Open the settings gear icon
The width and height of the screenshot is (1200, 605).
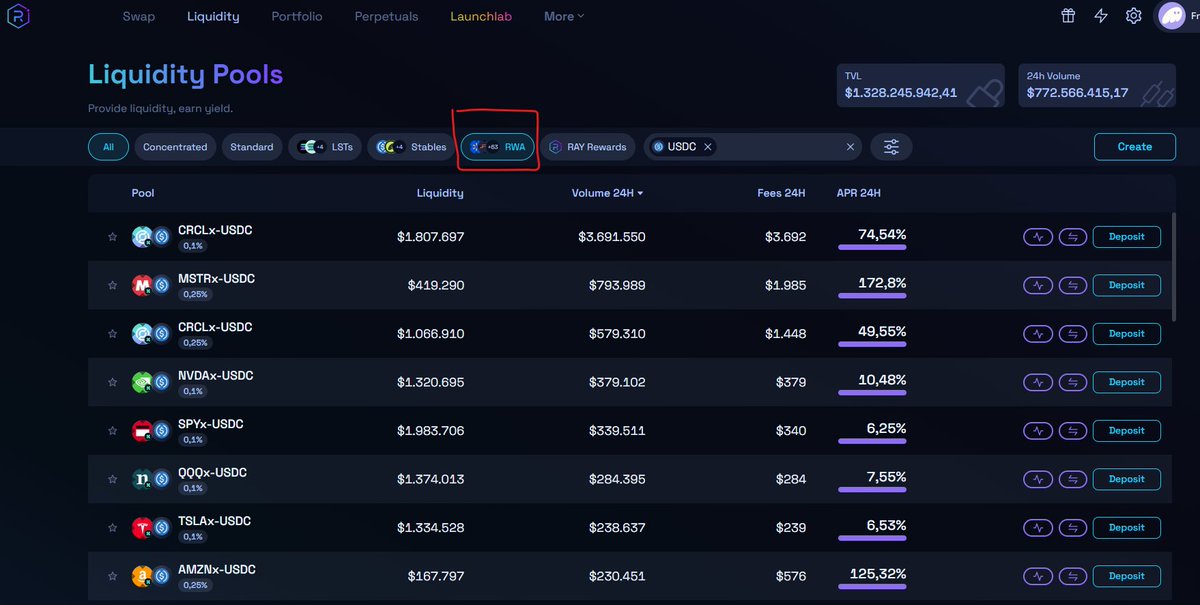pos(1133,16)
